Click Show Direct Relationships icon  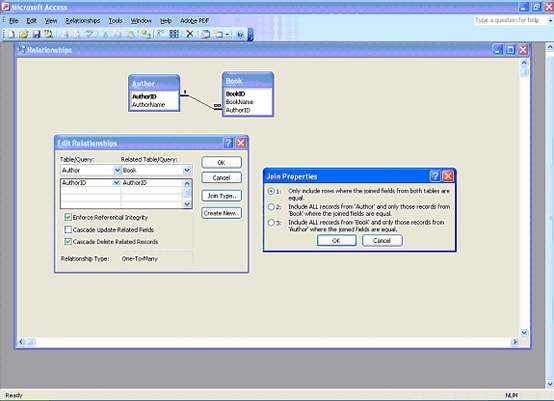[x=161, y=34]
